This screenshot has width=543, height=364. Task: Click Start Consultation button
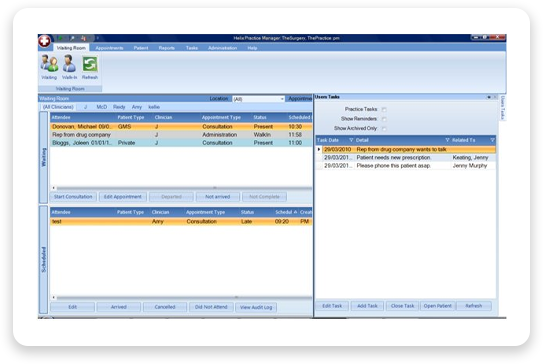[x=73, y=197]
